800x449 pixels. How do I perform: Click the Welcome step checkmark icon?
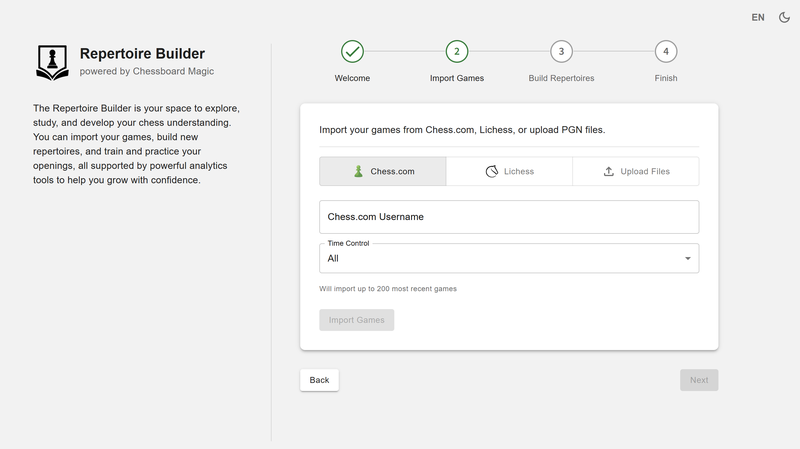click(x=352, y=51)
